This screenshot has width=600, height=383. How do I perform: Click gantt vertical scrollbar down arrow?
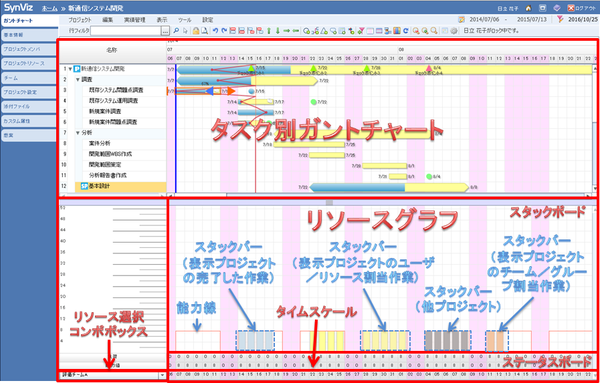tap(594, 188)
